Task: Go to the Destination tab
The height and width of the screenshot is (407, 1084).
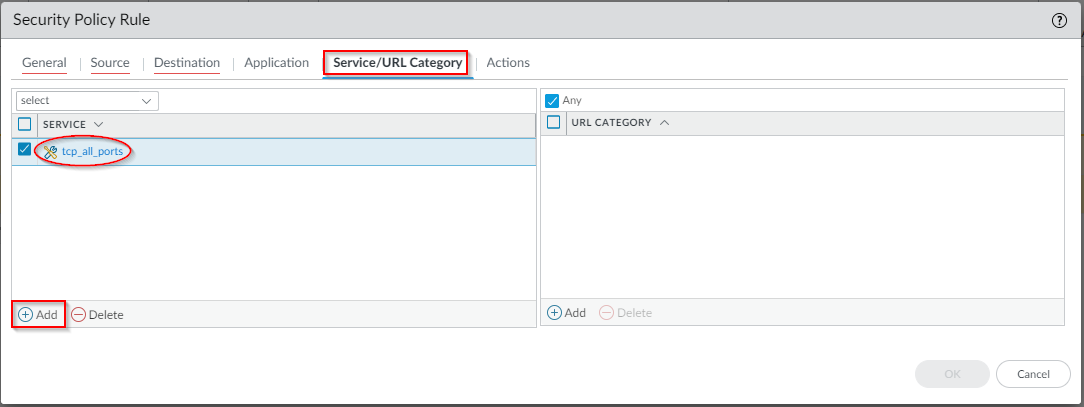Action: tap(187, 63)
